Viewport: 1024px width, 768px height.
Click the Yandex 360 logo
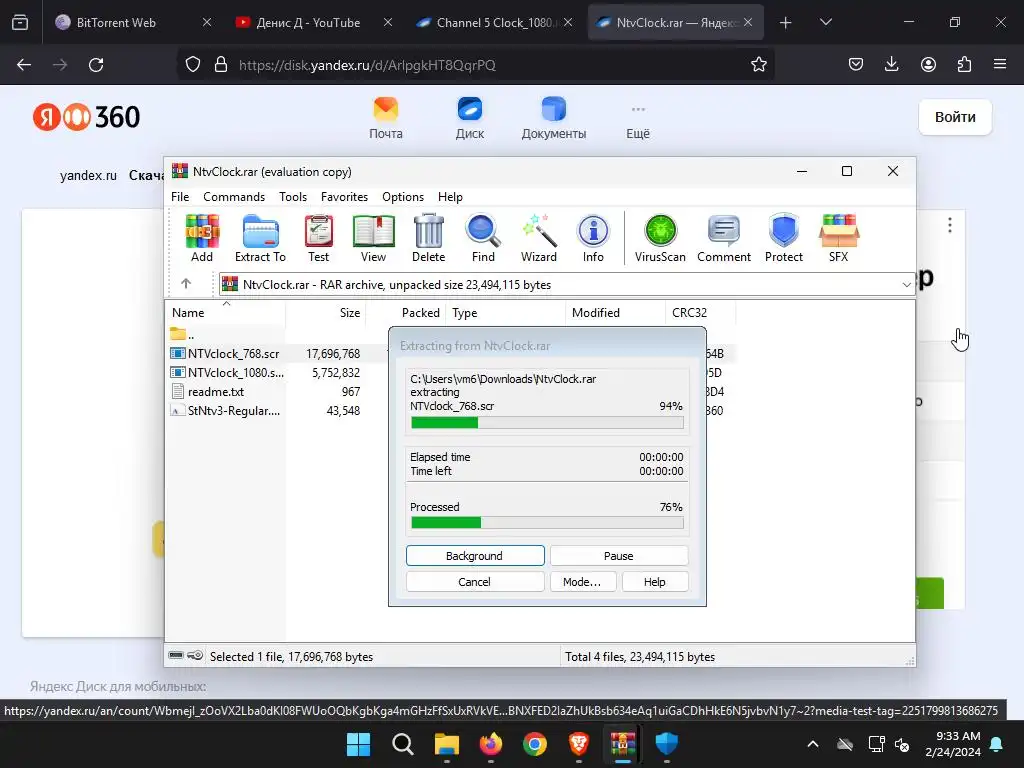86,117
